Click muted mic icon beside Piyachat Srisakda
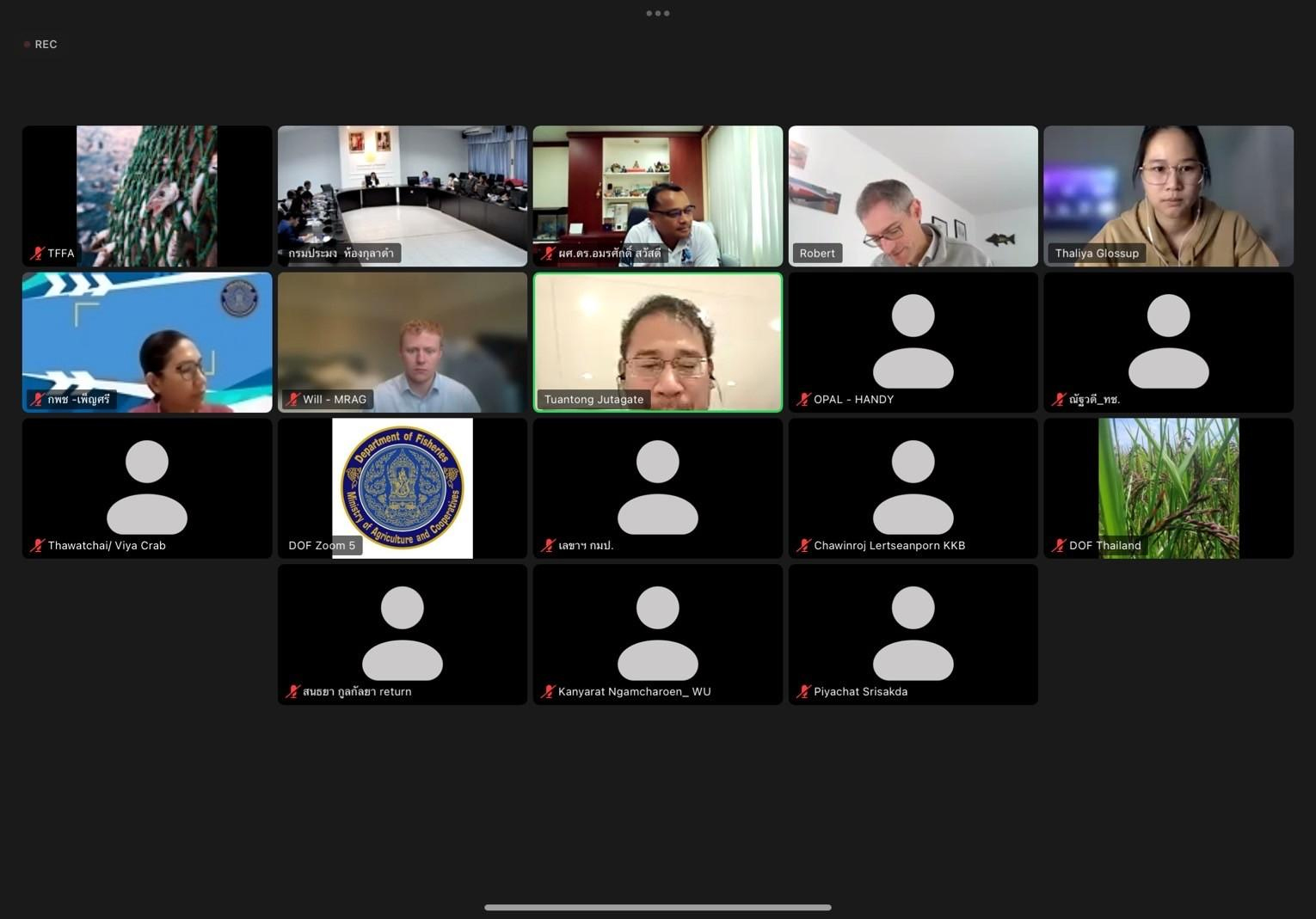Viewport: 1316px width, 919px height. coord(803,691)
